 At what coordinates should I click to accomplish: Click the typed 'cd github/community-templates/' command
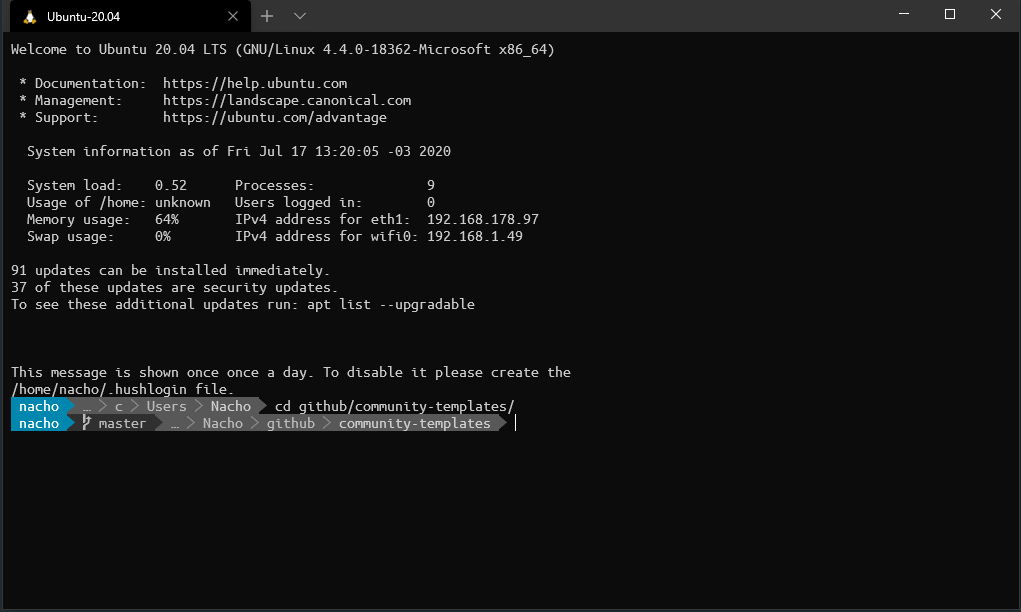(x=395, y=406)
